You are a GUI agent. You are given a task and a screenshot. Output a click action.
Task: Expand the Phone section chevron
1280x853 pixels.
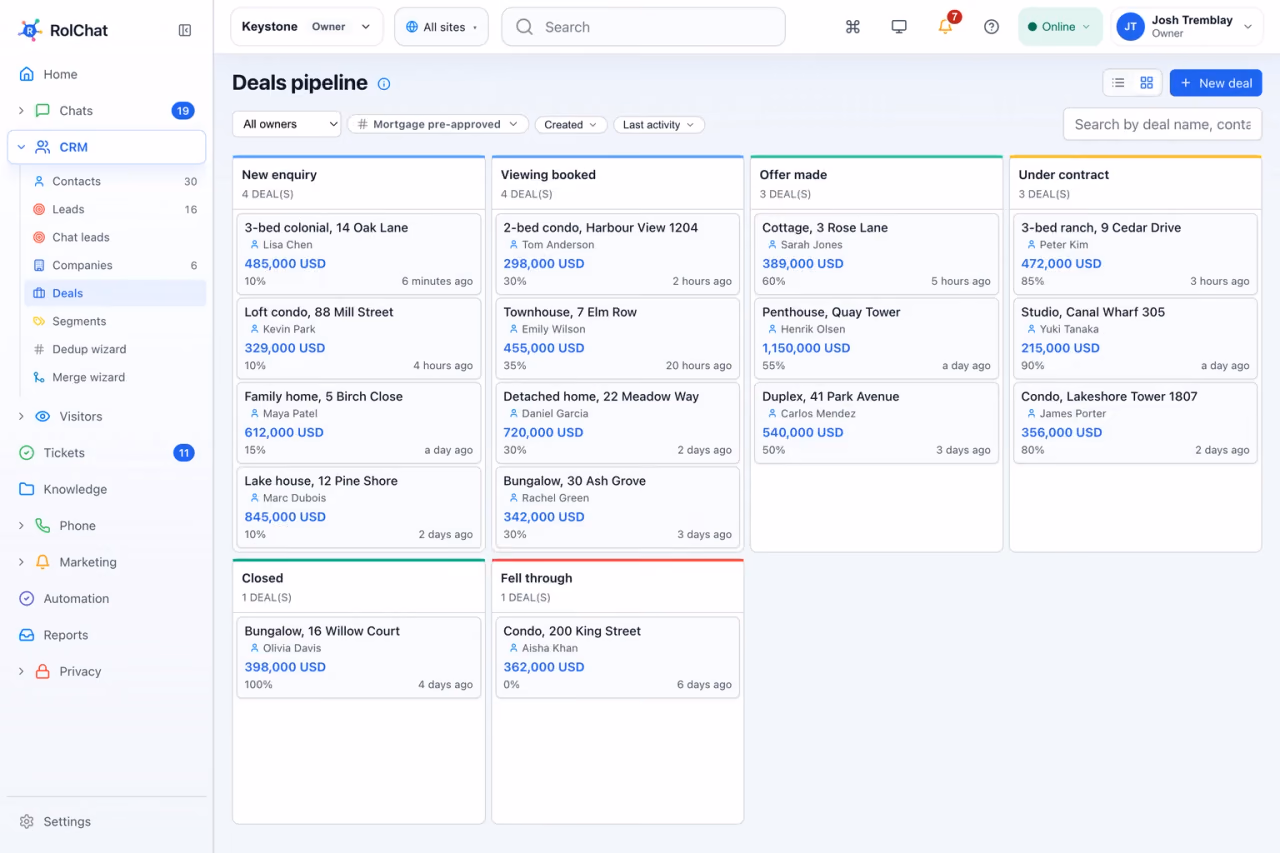[21, 526]
